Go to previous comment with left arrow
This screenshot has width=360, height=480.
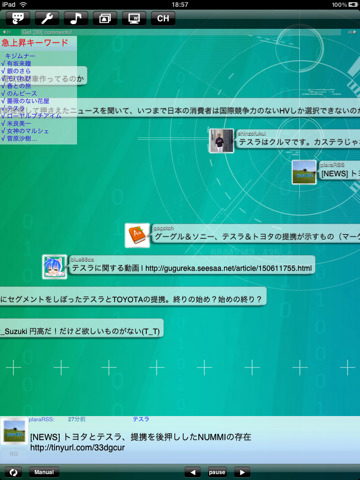tap(193, 472)
